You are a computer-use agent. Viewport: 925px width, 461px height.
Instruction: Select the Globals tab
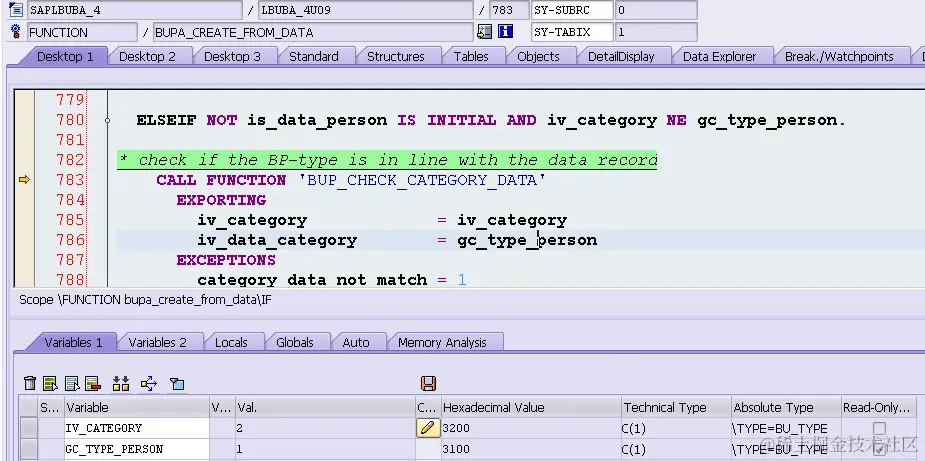[295, 342]
